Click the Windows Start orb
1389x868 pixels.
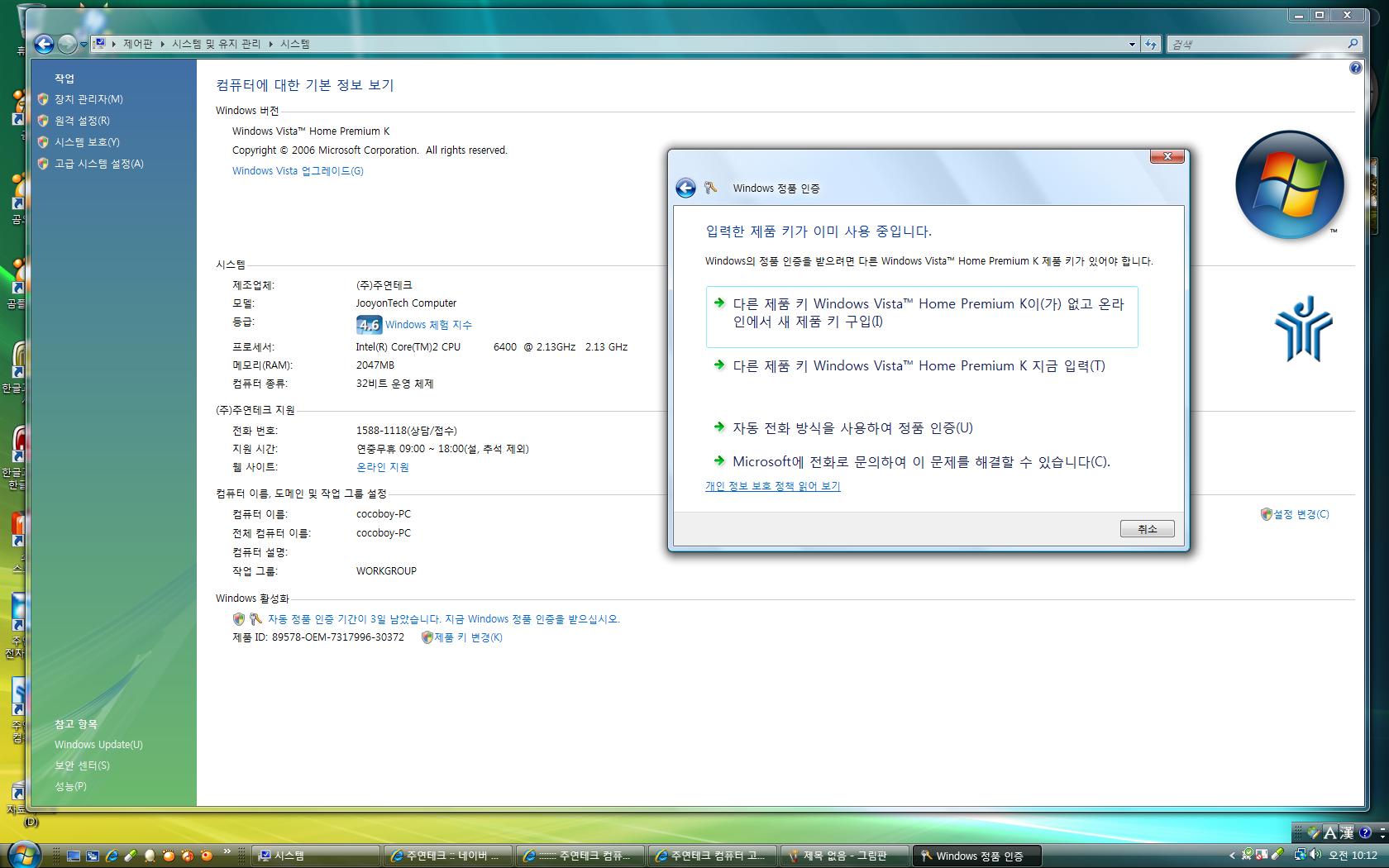[23, 855]
